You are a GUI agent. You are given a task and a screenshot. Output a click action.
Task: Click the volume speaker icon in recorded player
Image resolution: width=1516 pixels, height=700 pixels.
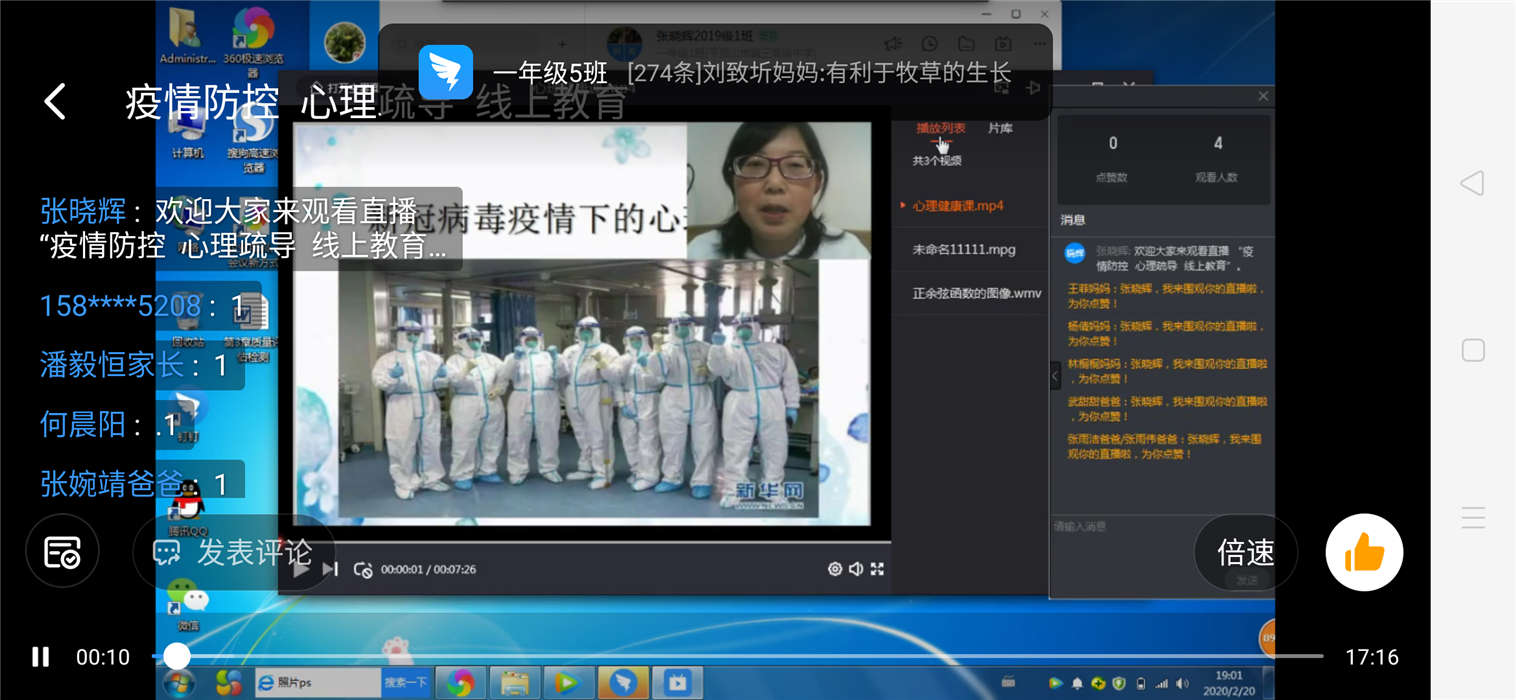tap(856, 569)
